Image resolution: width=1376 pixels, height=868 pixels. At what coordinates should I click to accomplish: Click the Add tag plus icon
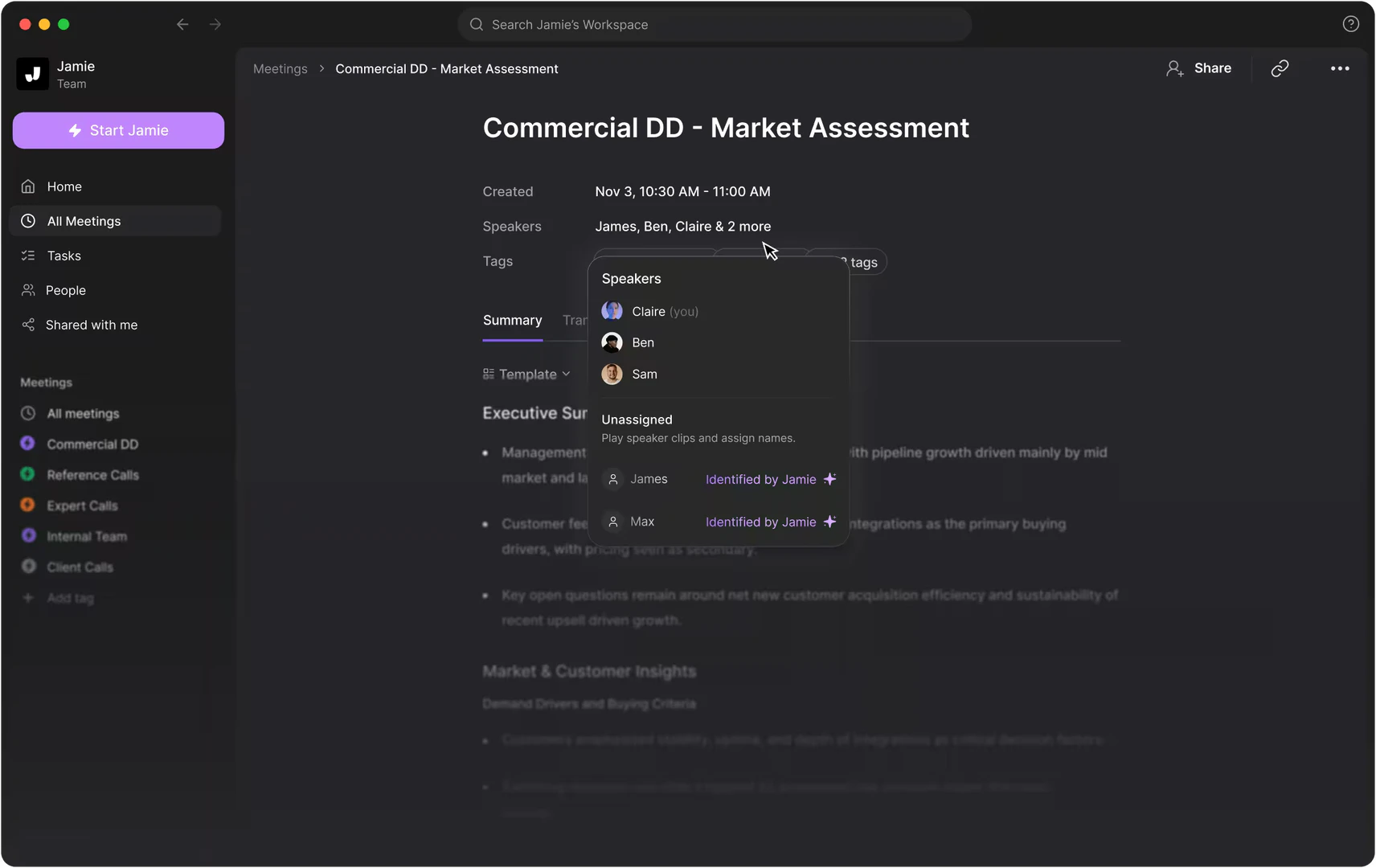[28, 597]
